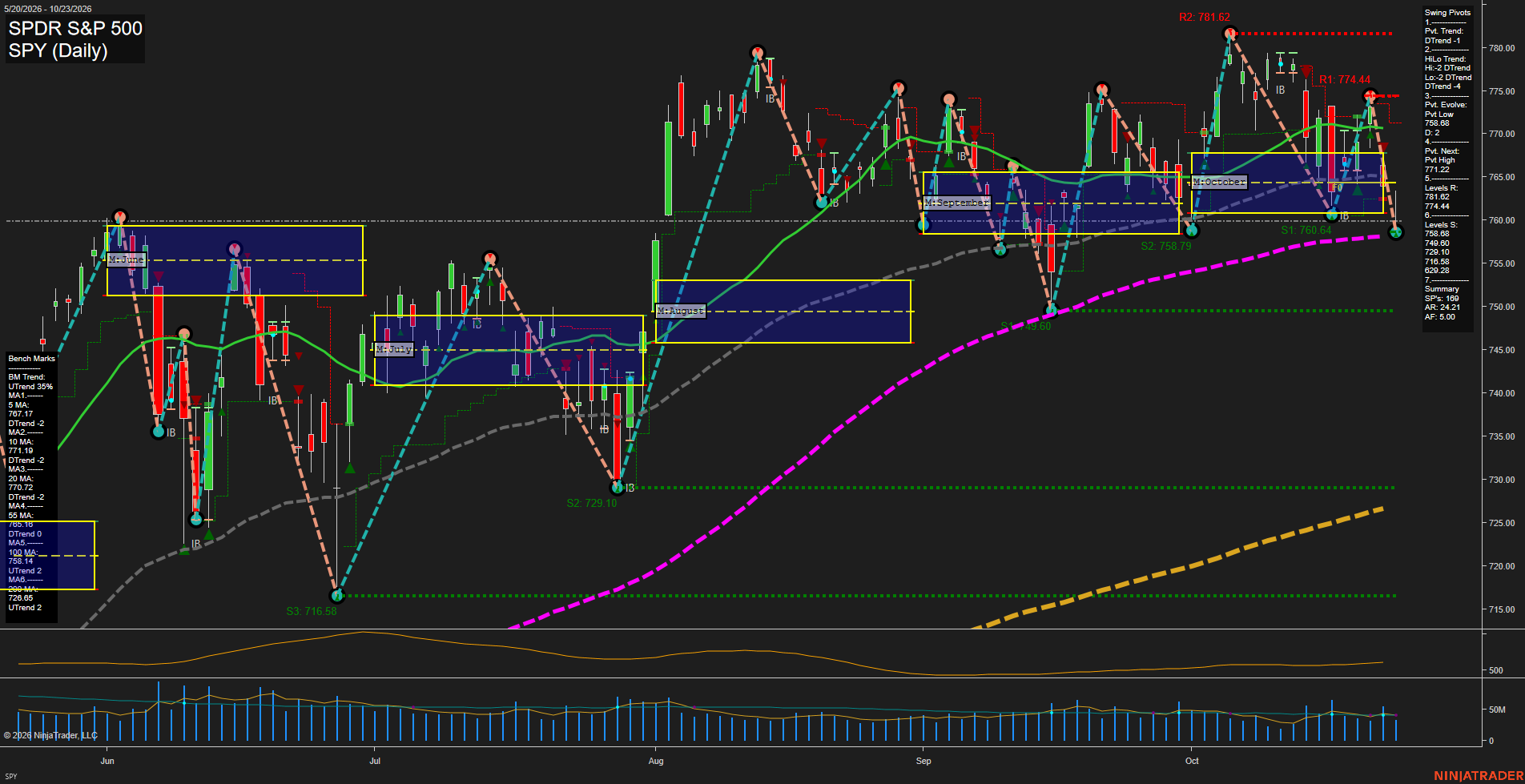1525x784 pixels.
Task: Click the SP's: 169 summary line
Action: pos(1442,299)
